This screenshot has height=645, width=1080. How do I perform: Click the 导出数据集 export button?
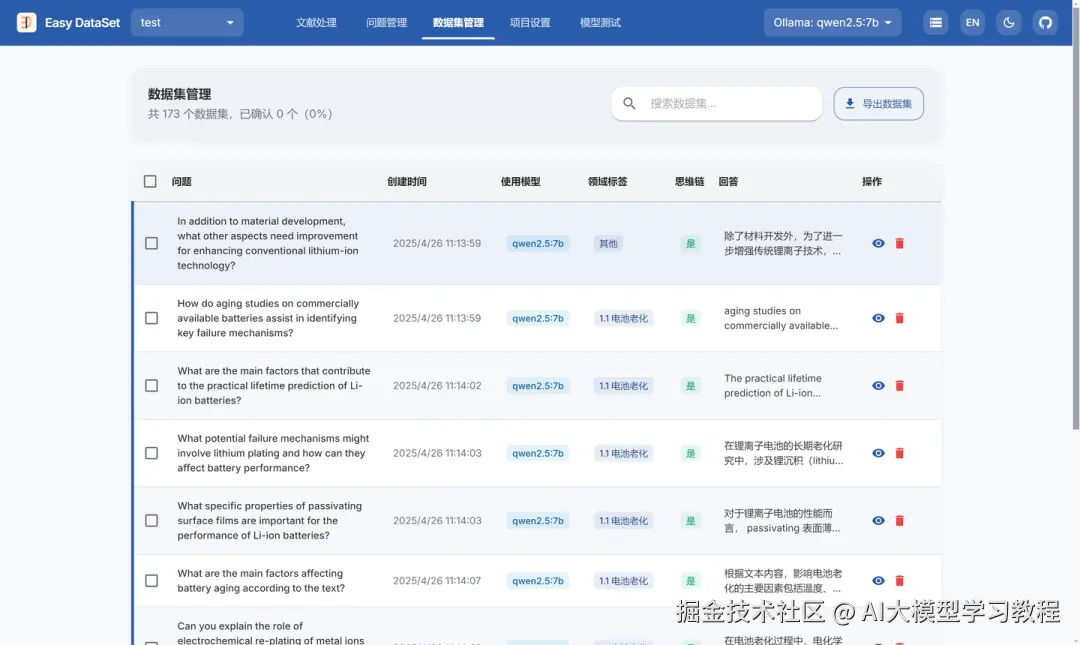(878, 103)
